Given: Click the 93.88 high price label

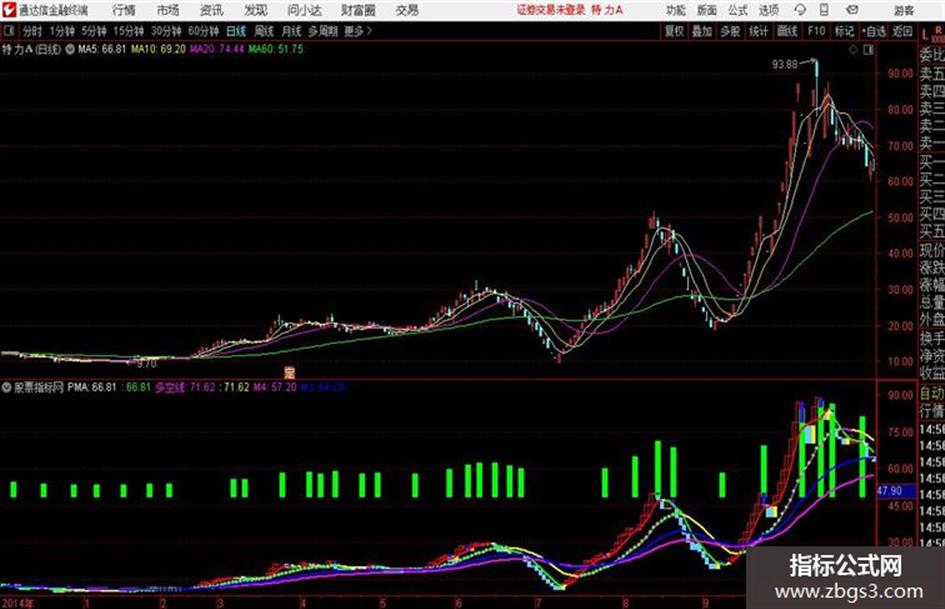Looking at the screenshot, I should (784, 64).
